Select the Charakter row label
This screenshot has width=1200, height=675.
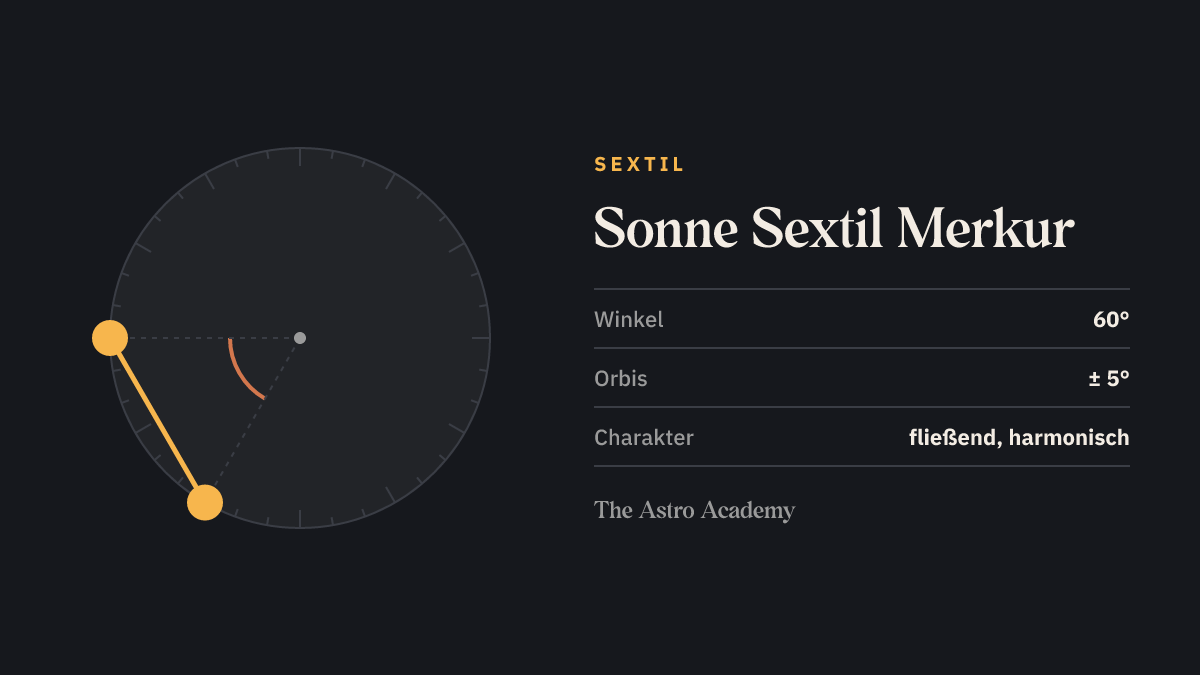pyautogui.click(x=644, y=438)
